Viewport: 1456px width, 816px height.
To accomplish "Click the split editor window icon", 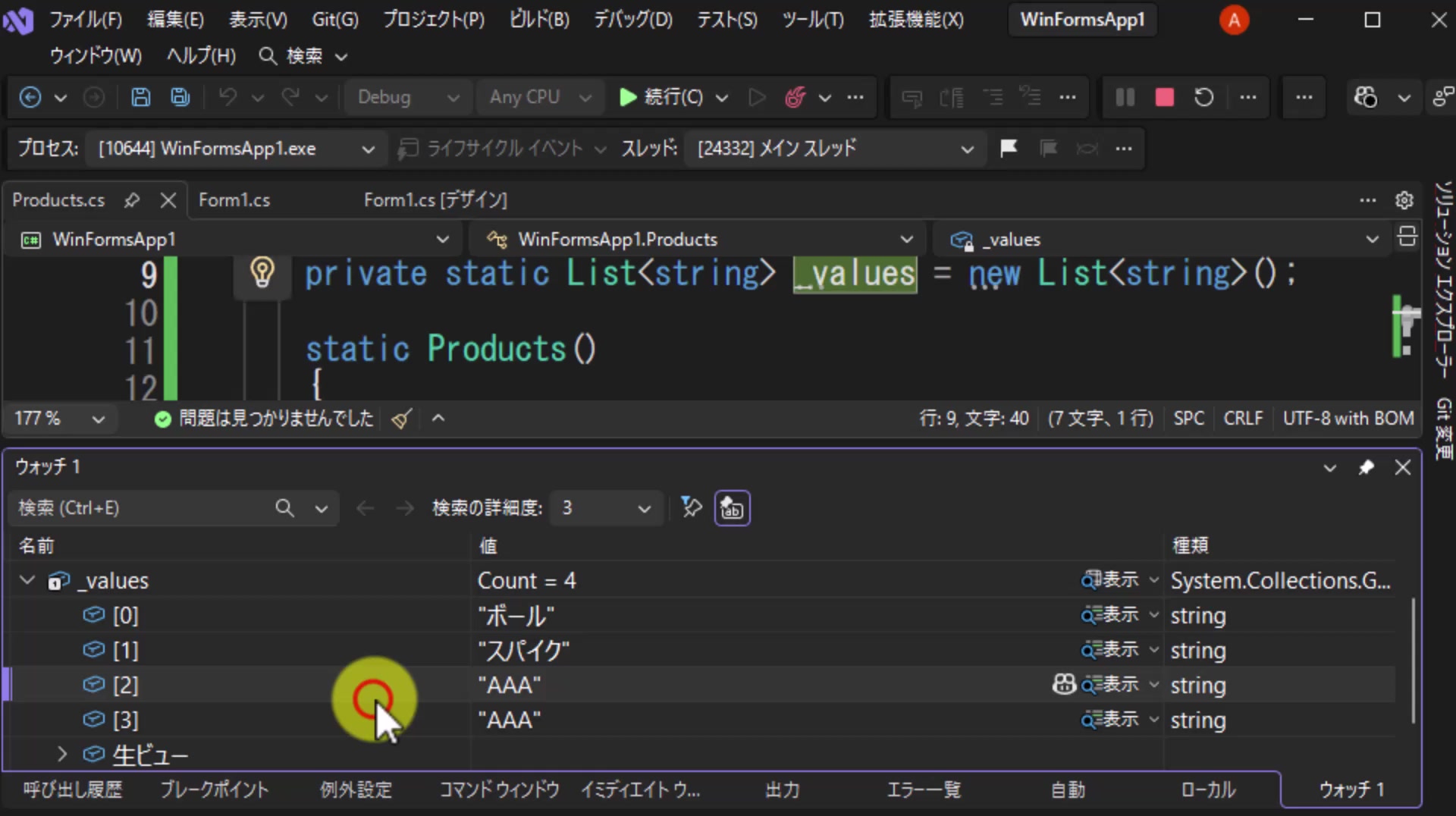I will click(x=1407, y=237).
